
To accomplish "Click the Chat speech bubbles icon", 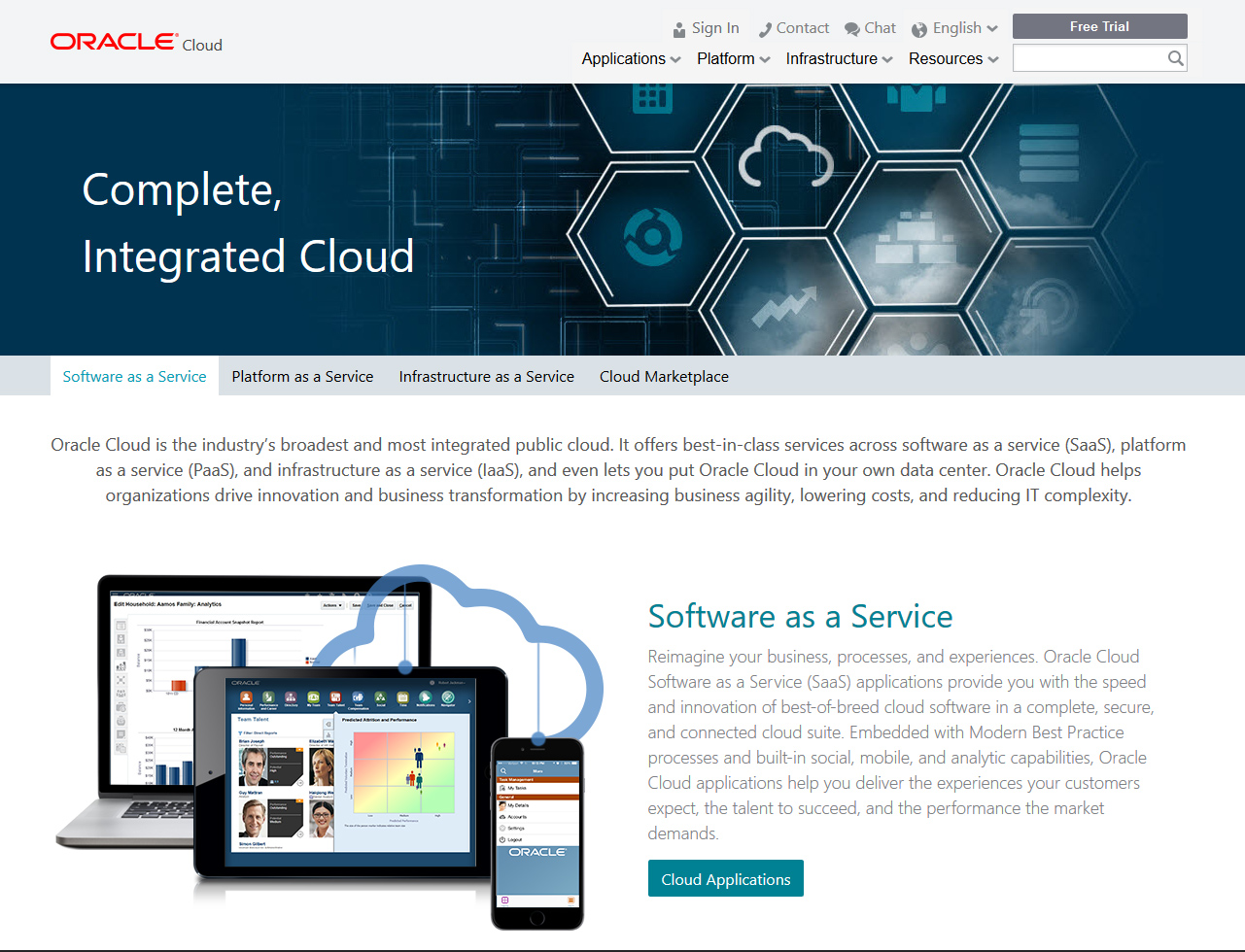I will pos(852,29).
